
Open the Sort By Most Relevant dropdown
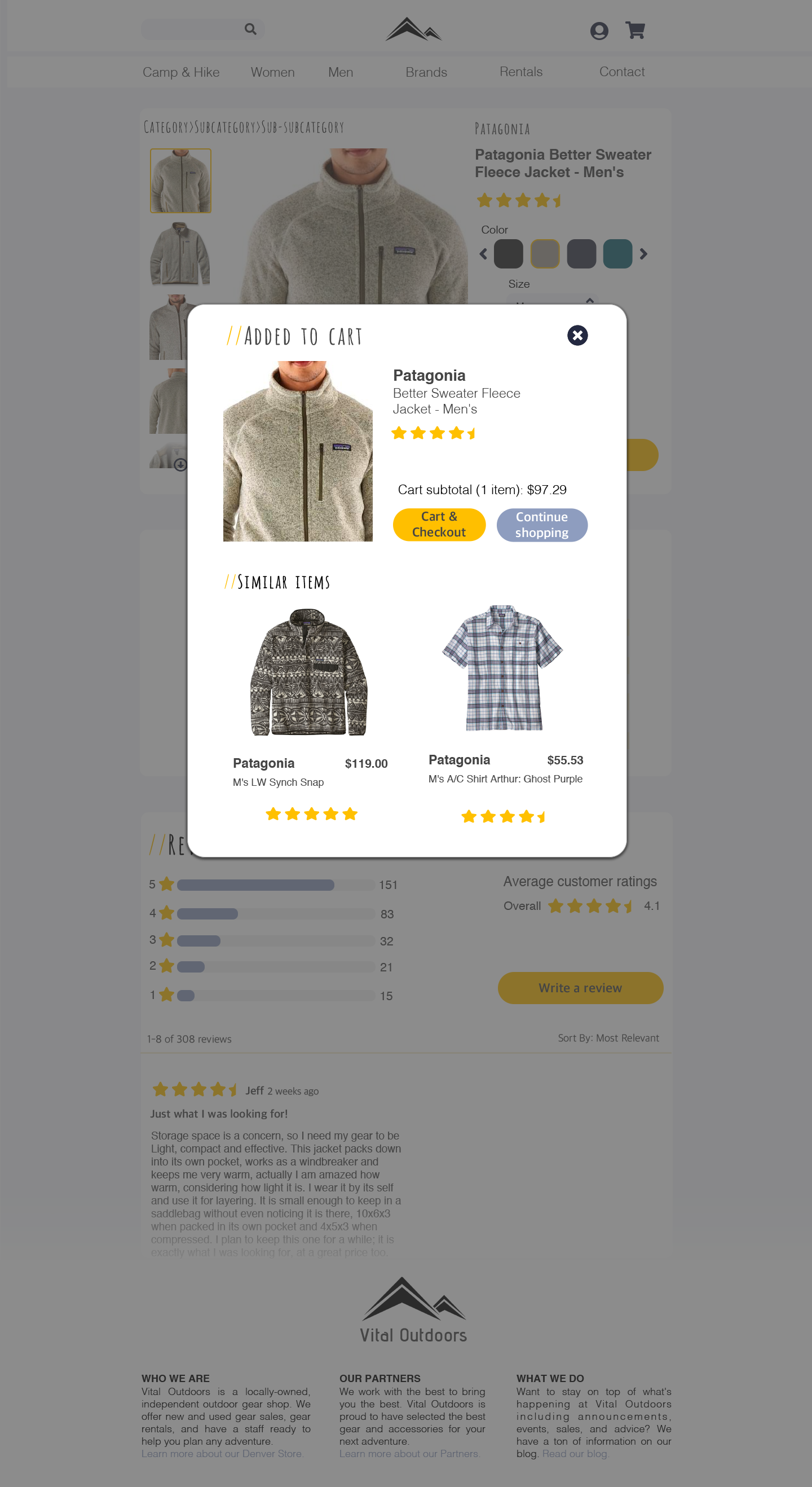click(608, 1038)
